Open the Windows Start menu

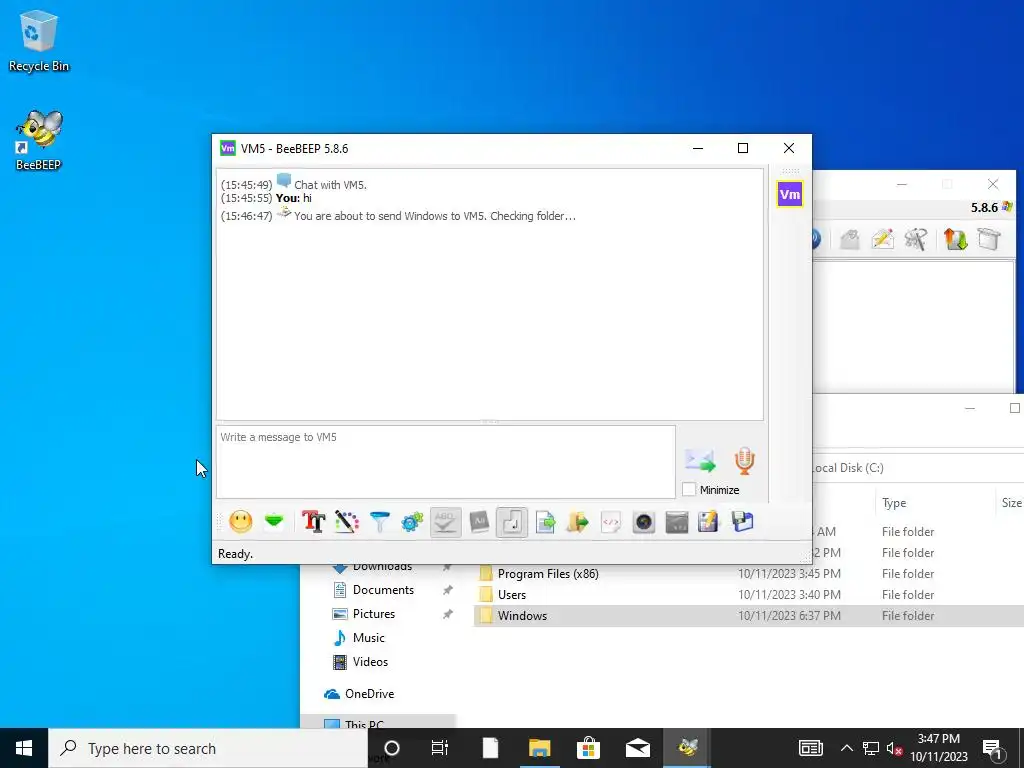pos(24,748)
